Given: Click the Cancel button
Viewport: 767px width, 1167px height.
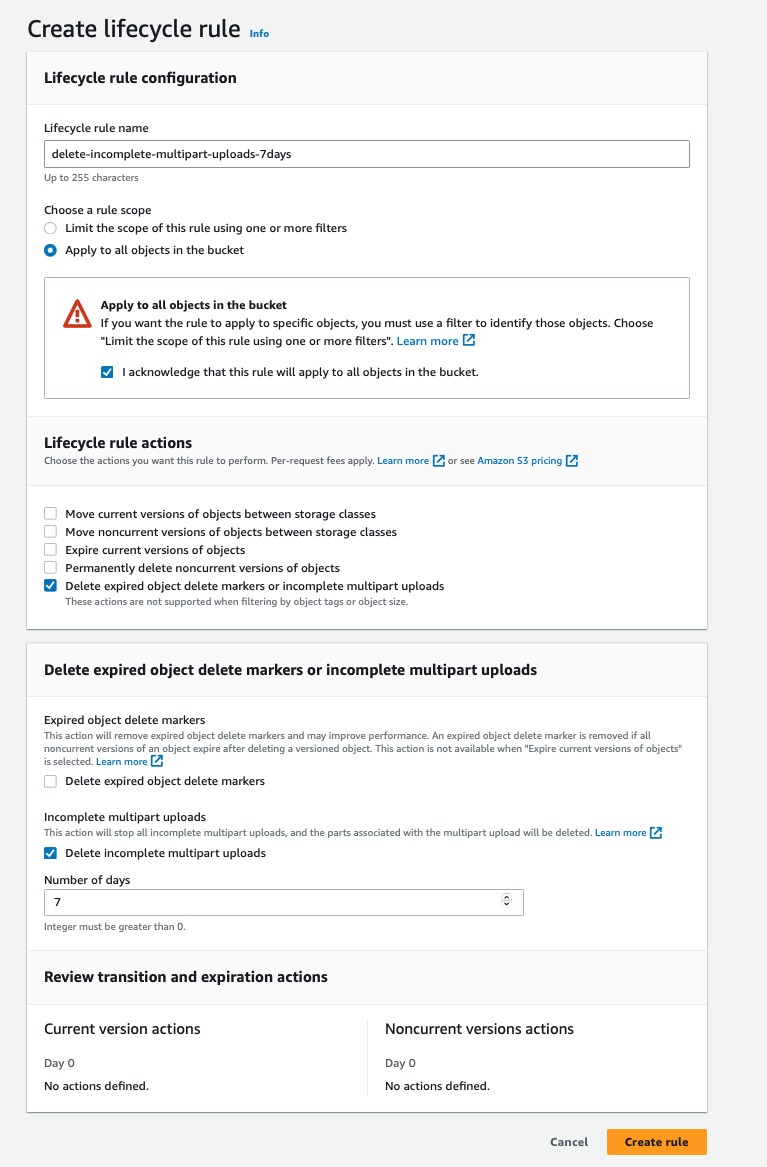Looking at the screenshot, I should pyautogui.click(x=569, y=1141).
